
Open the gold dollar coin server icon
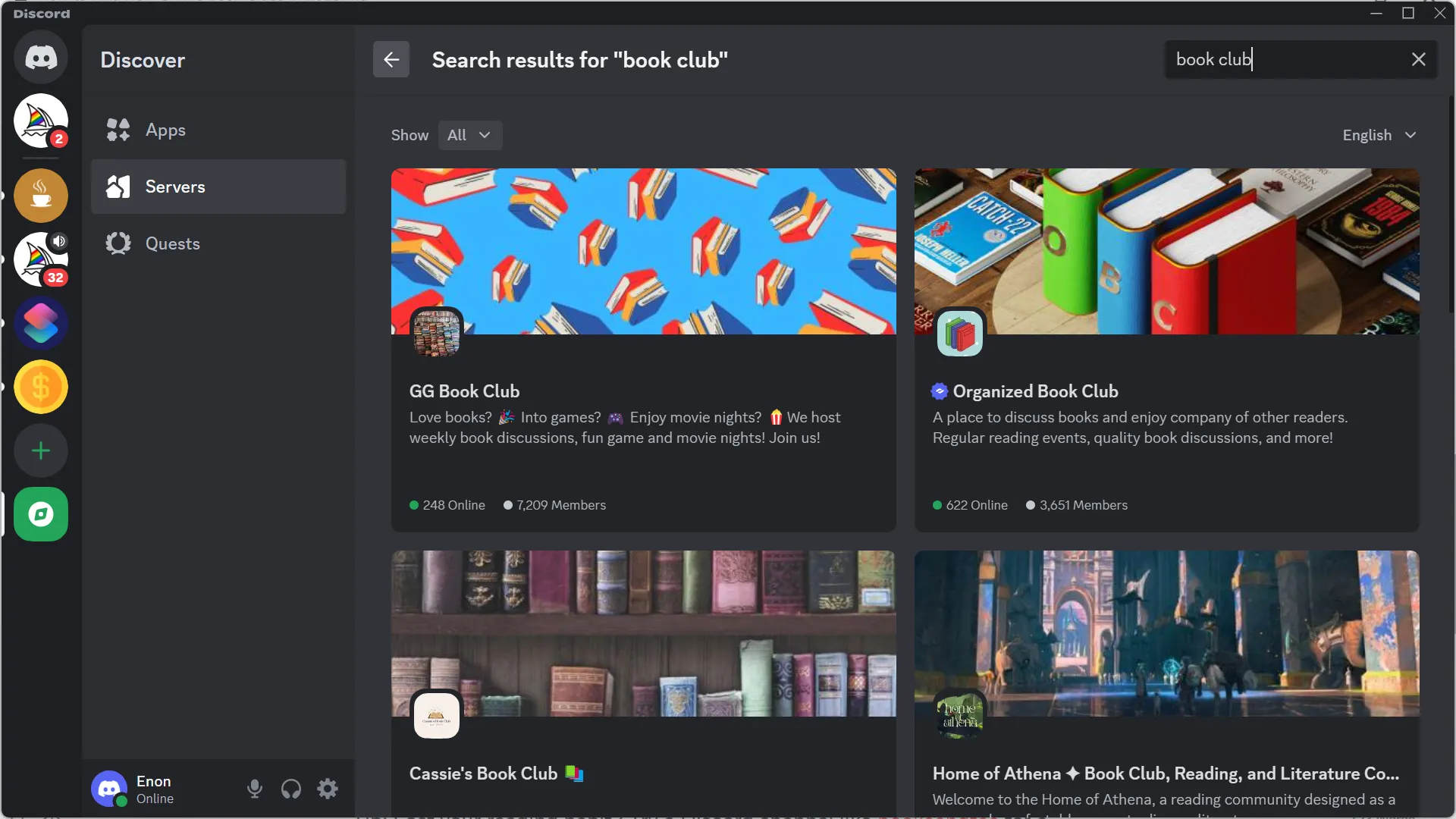point(41,387)
